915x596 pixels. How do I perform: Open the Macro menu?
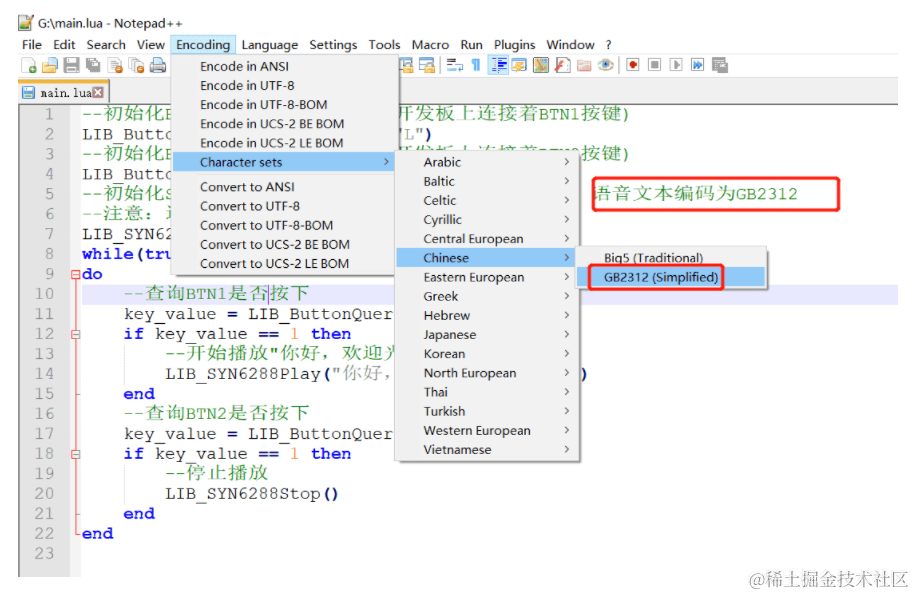pyautogui.click(x=430, y=45)
